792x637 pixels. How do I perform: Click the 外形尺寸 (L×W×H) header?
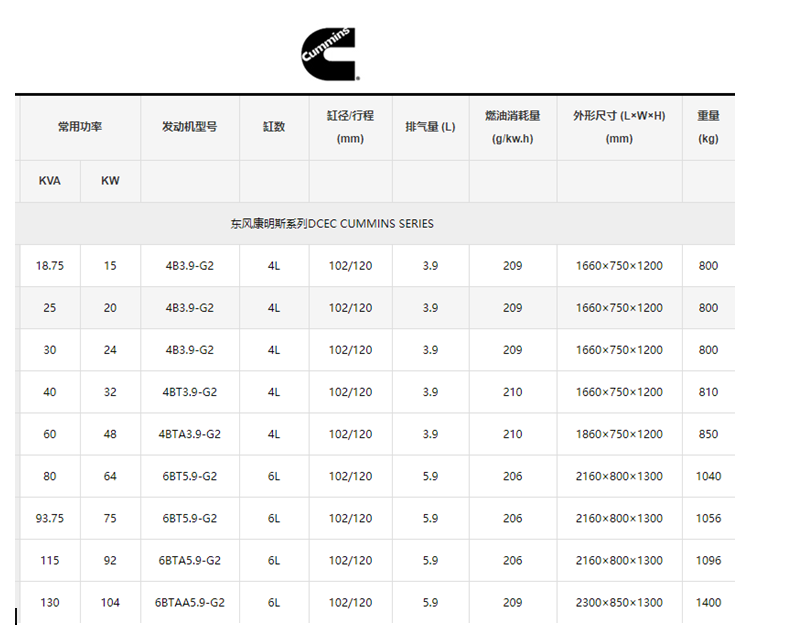[619, 127]
